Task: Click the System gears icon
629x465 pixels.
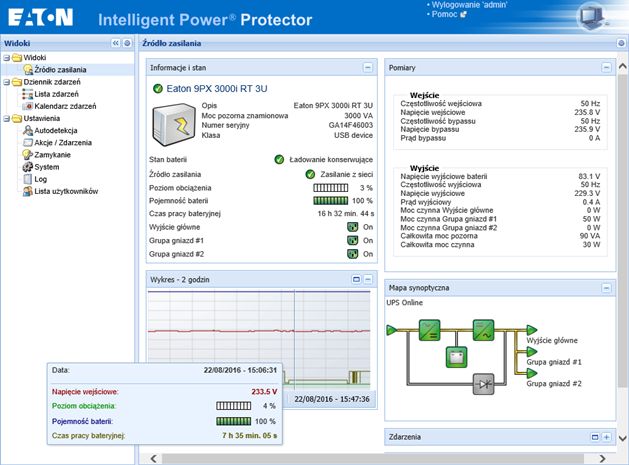Action: pyautogui.click(x=27, y=167)
